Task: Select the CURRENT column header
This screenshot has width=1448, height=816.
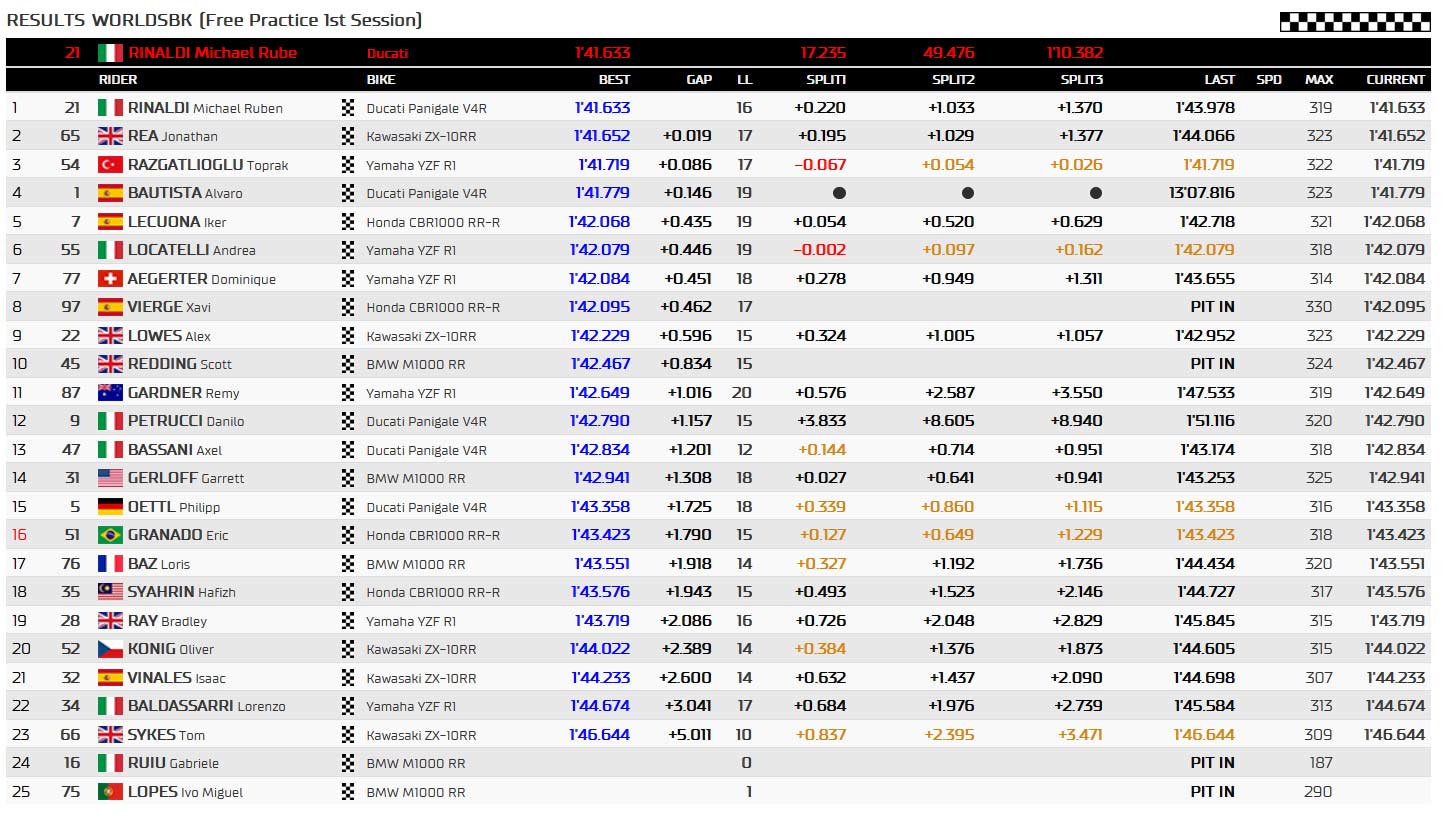Action: tap(1396, 80)
